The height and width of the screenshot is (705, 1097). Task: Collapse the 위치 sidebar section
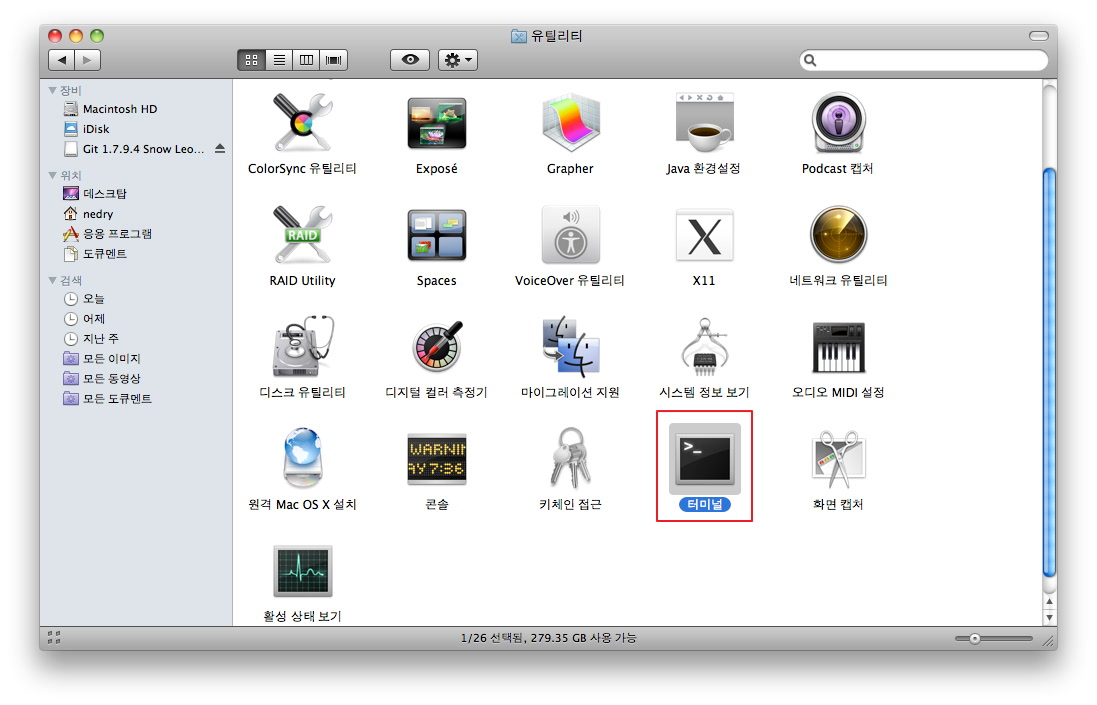tap(52, 175)
